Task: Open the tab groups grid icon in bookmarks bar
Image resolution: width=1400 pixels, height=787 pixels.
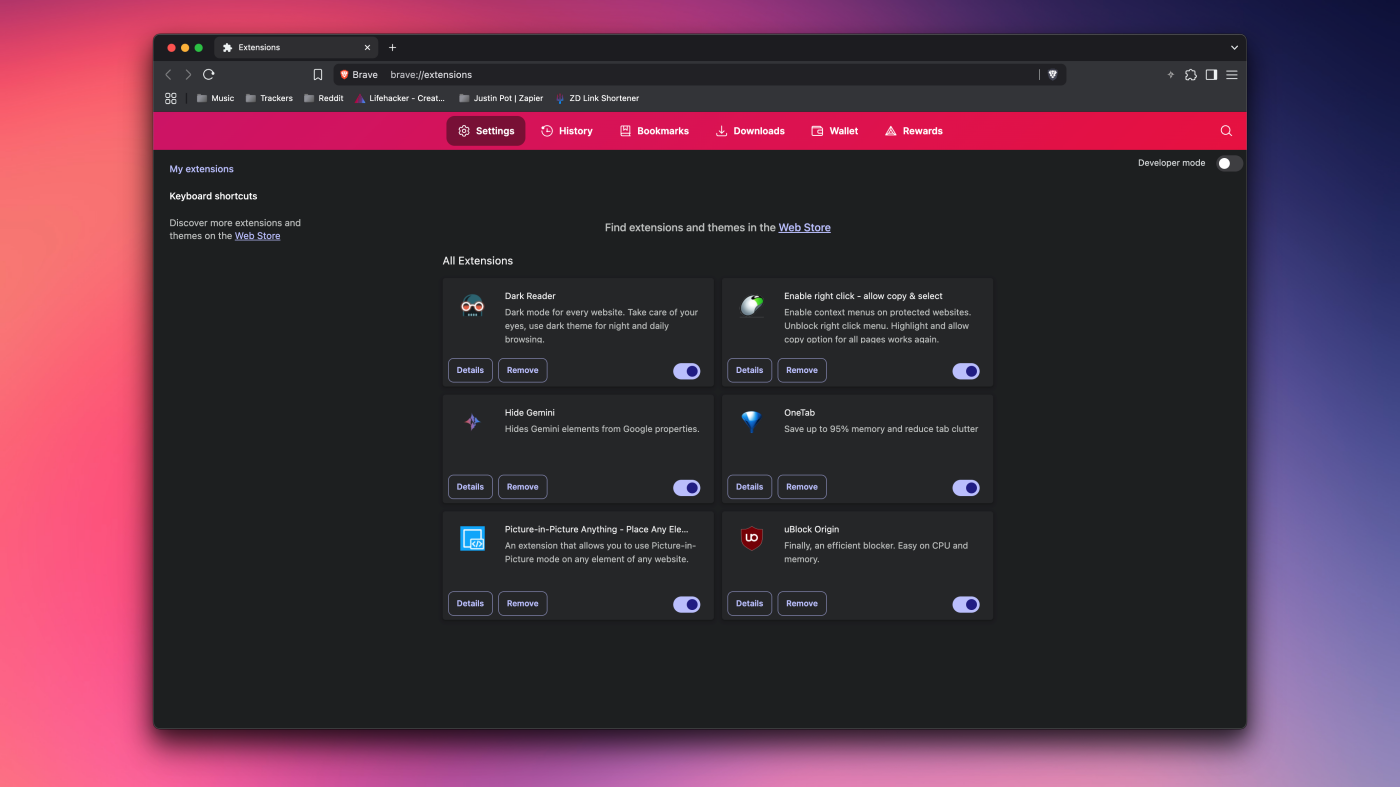Action: click(171, 98)
